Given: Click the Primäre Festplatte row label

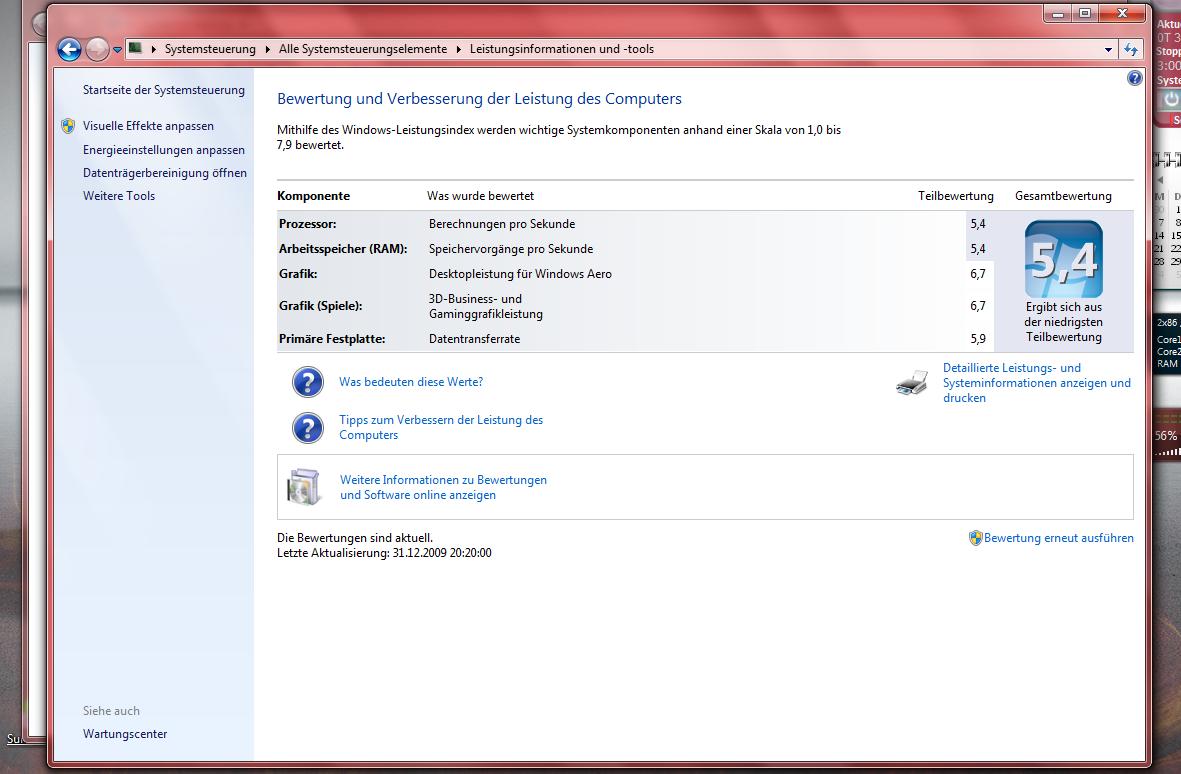Looking at the screenshot, I should coord(332,339).
